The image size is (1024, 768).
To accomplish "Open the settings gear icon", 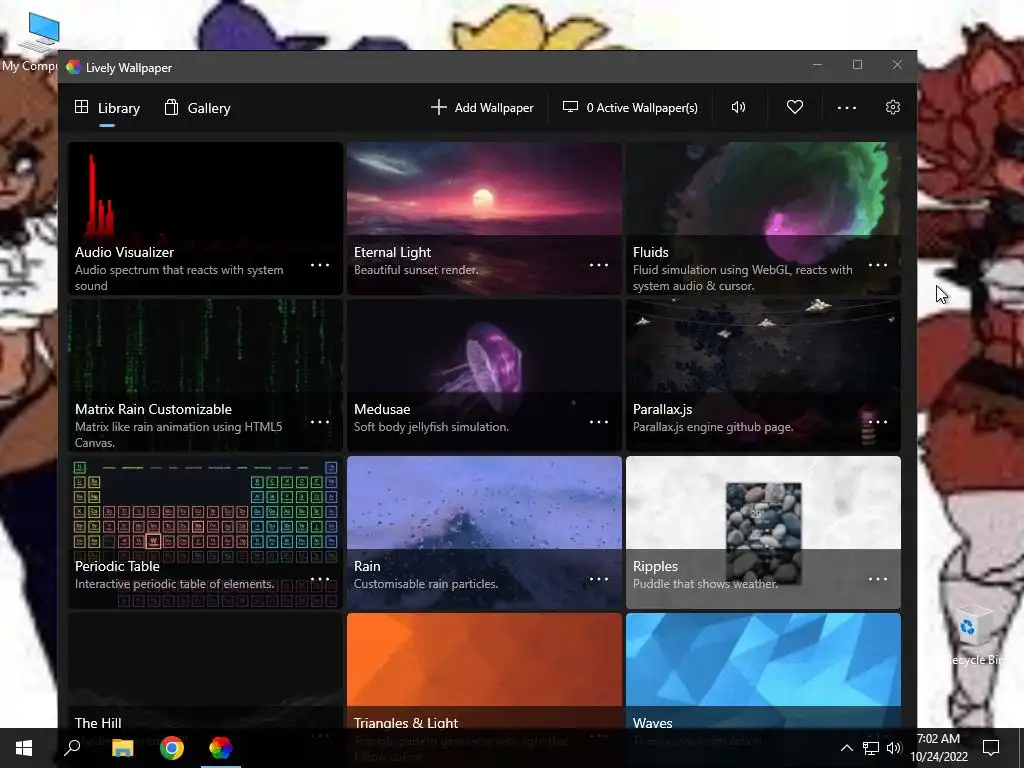I will [893, 107].
